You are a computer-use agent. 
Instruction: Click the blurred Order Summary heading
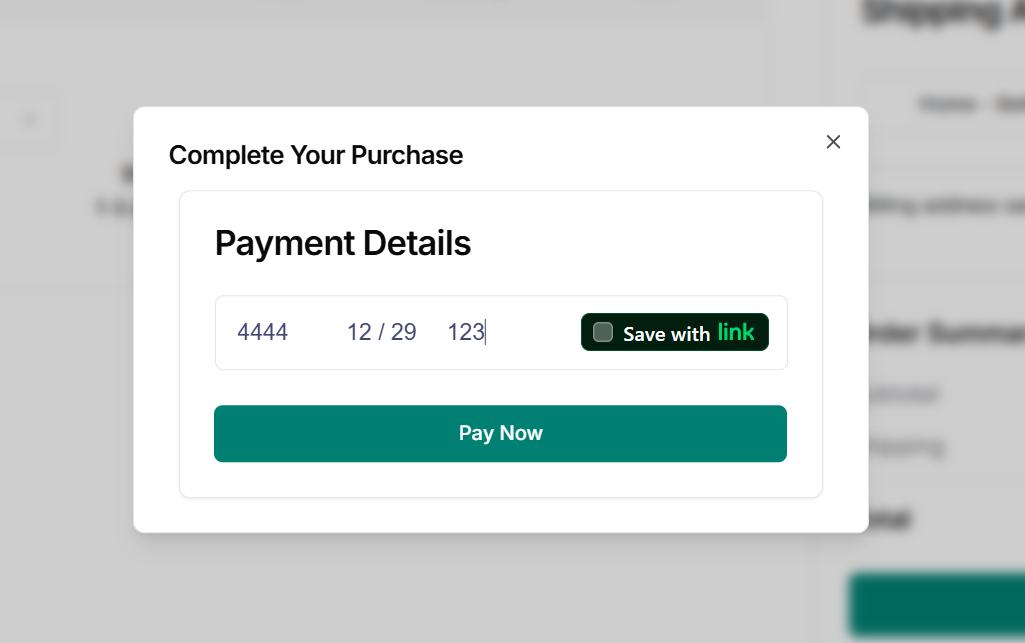tap(947, 333)
